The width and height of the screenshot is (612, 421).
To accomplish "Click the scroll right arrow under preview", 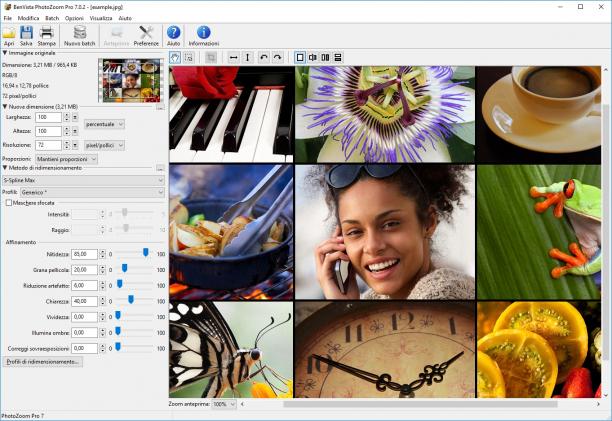I will [598, 404].
